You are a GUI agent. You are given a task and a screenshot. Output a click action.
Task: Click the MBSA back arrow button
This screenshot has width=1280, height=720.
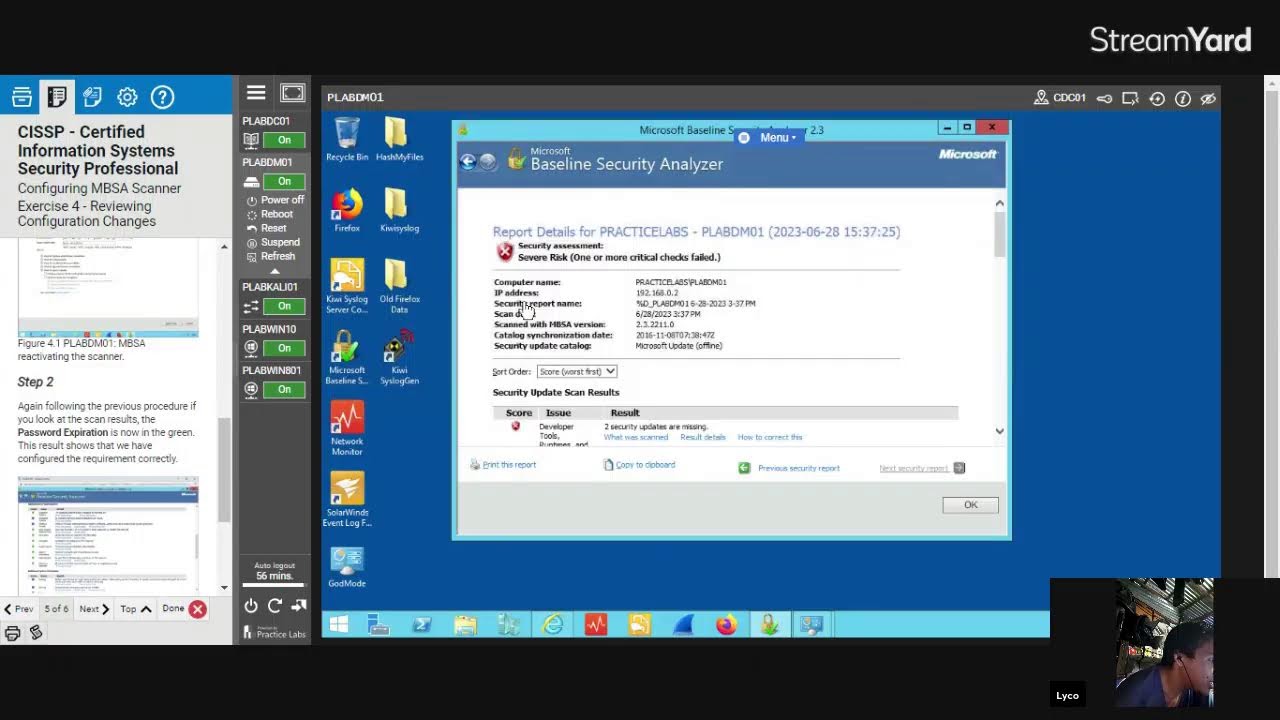pos(468,162)
